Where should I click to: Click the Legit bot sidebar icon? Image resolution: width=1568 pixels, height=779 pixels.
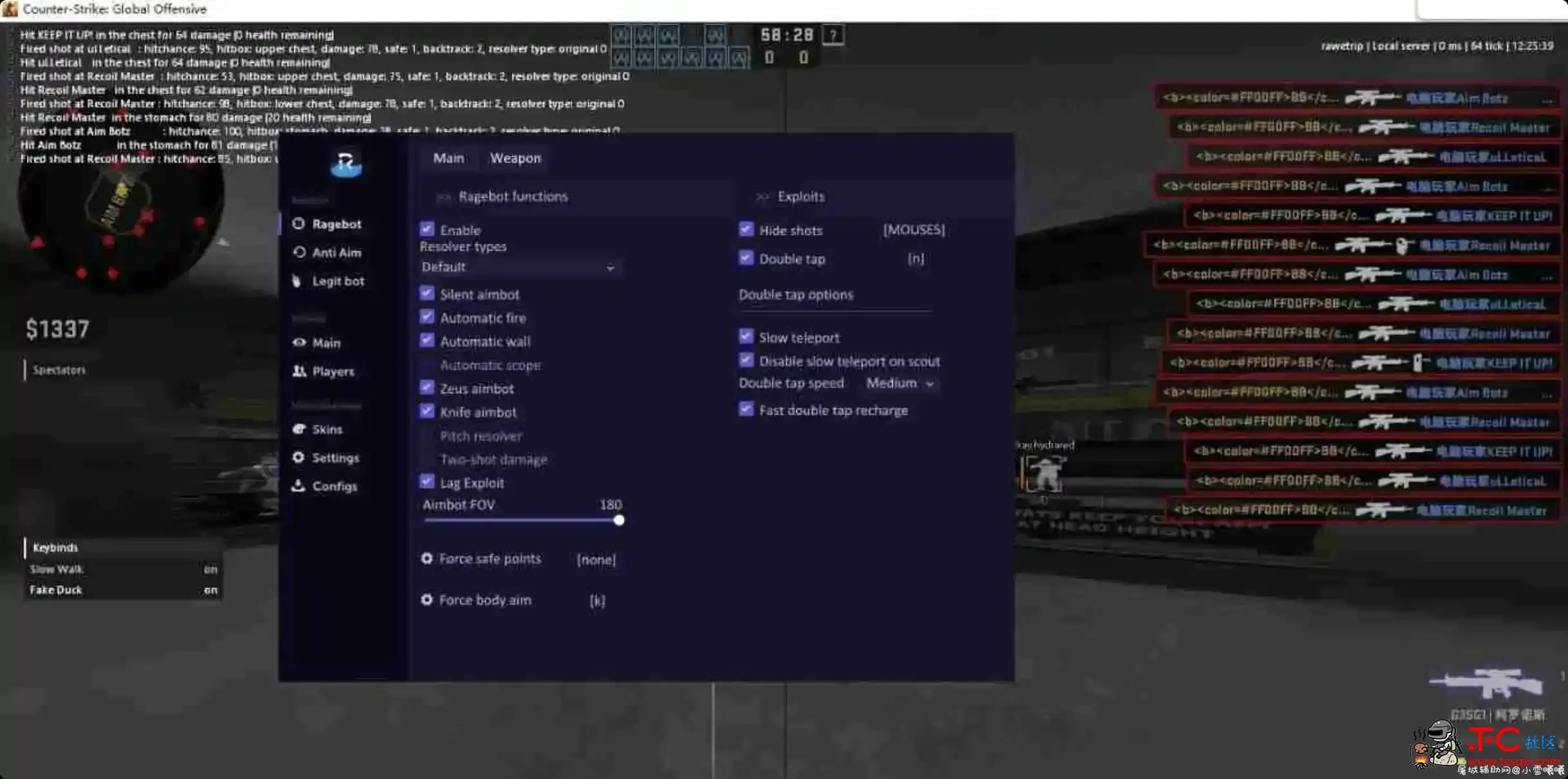point(299,281)
